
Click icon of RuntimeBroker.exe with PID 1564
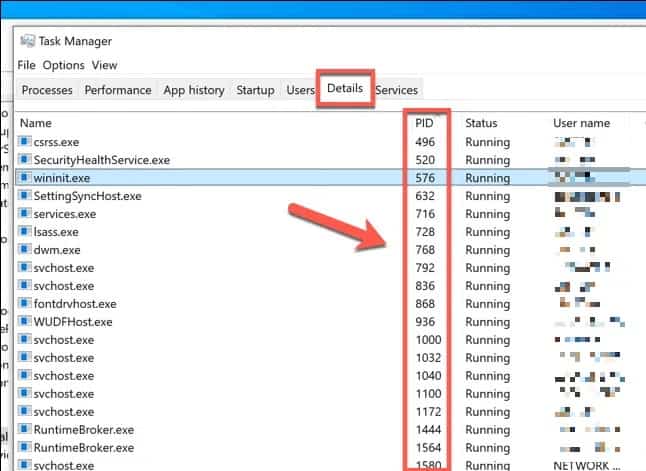24,447
